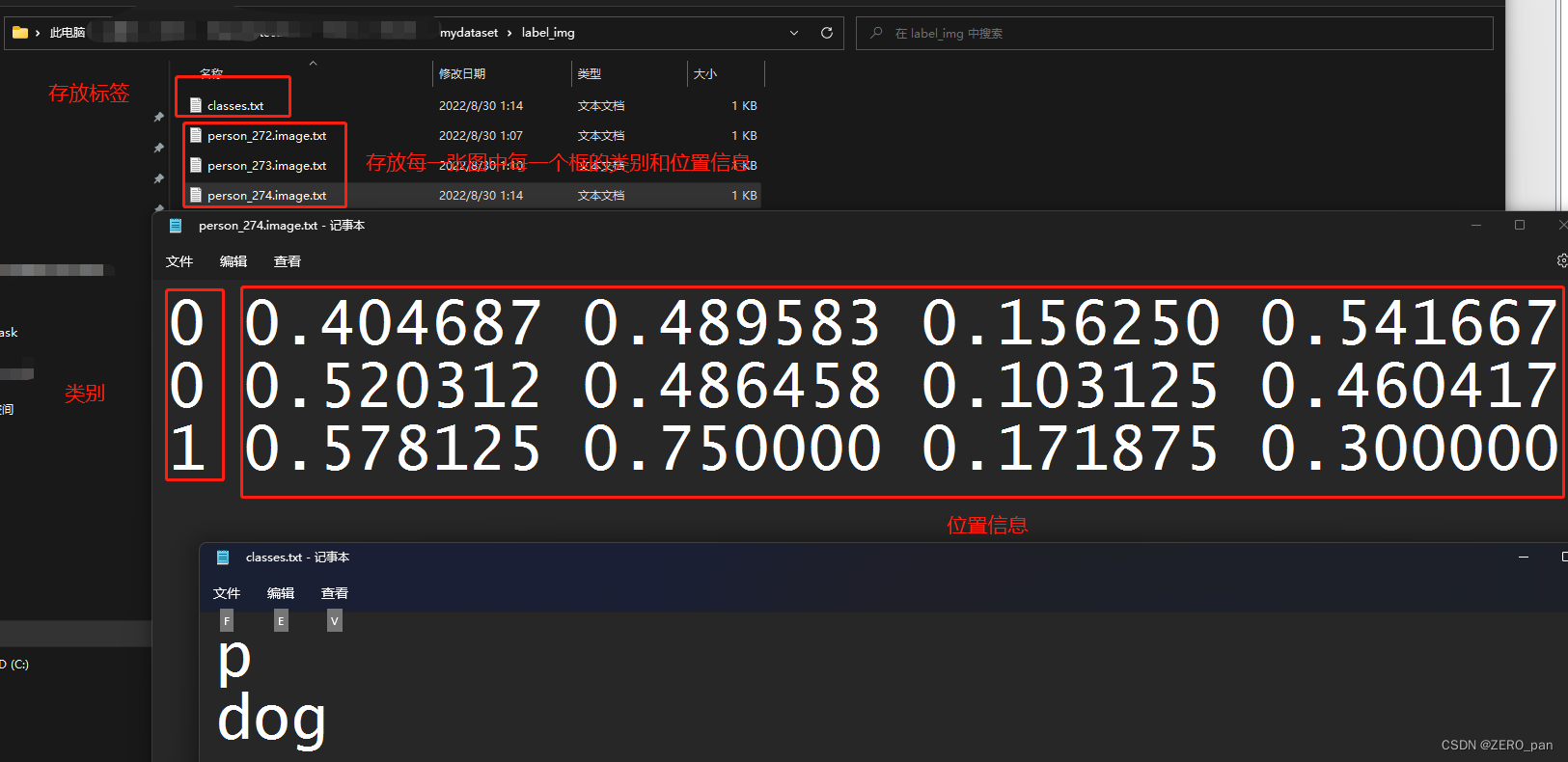Minimize the person_274.image.txt Notepad window
This screenshot has height=762, width=1568.
pos(1475,225)
